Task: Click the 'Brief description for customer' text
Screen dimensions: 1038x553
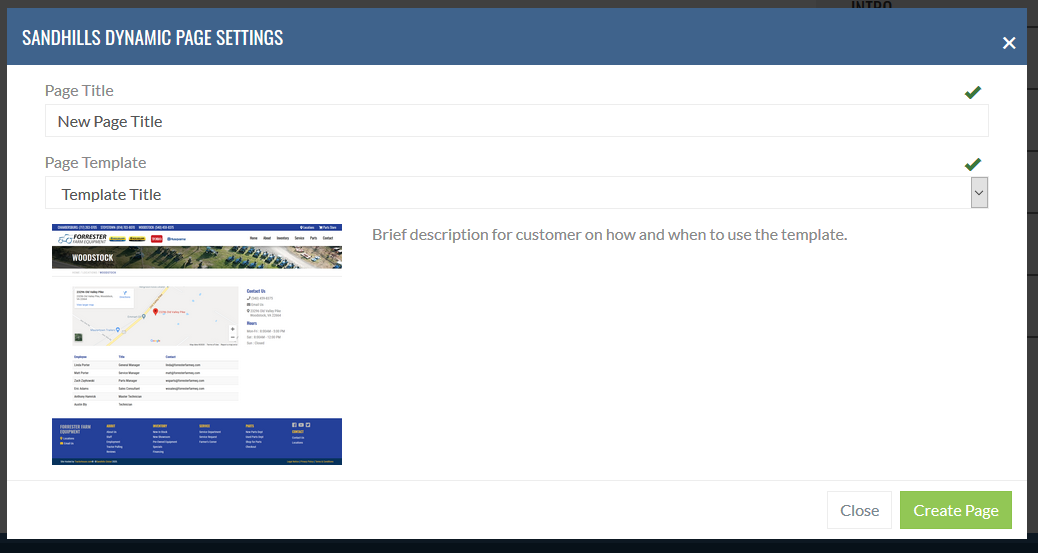Action: click(609, 234)
